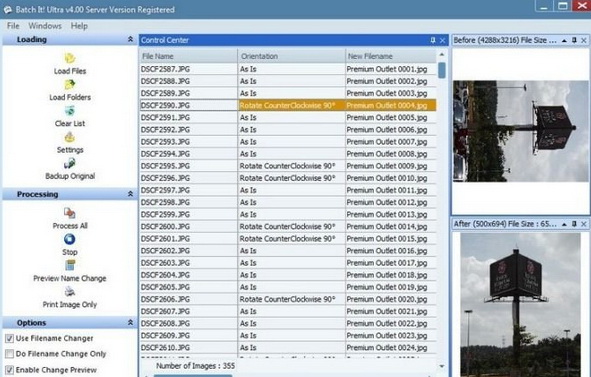The height and width of the screenshot is (377, 591).
Task: Click the Before image preview thumbnail
Action: coord(521,131)
